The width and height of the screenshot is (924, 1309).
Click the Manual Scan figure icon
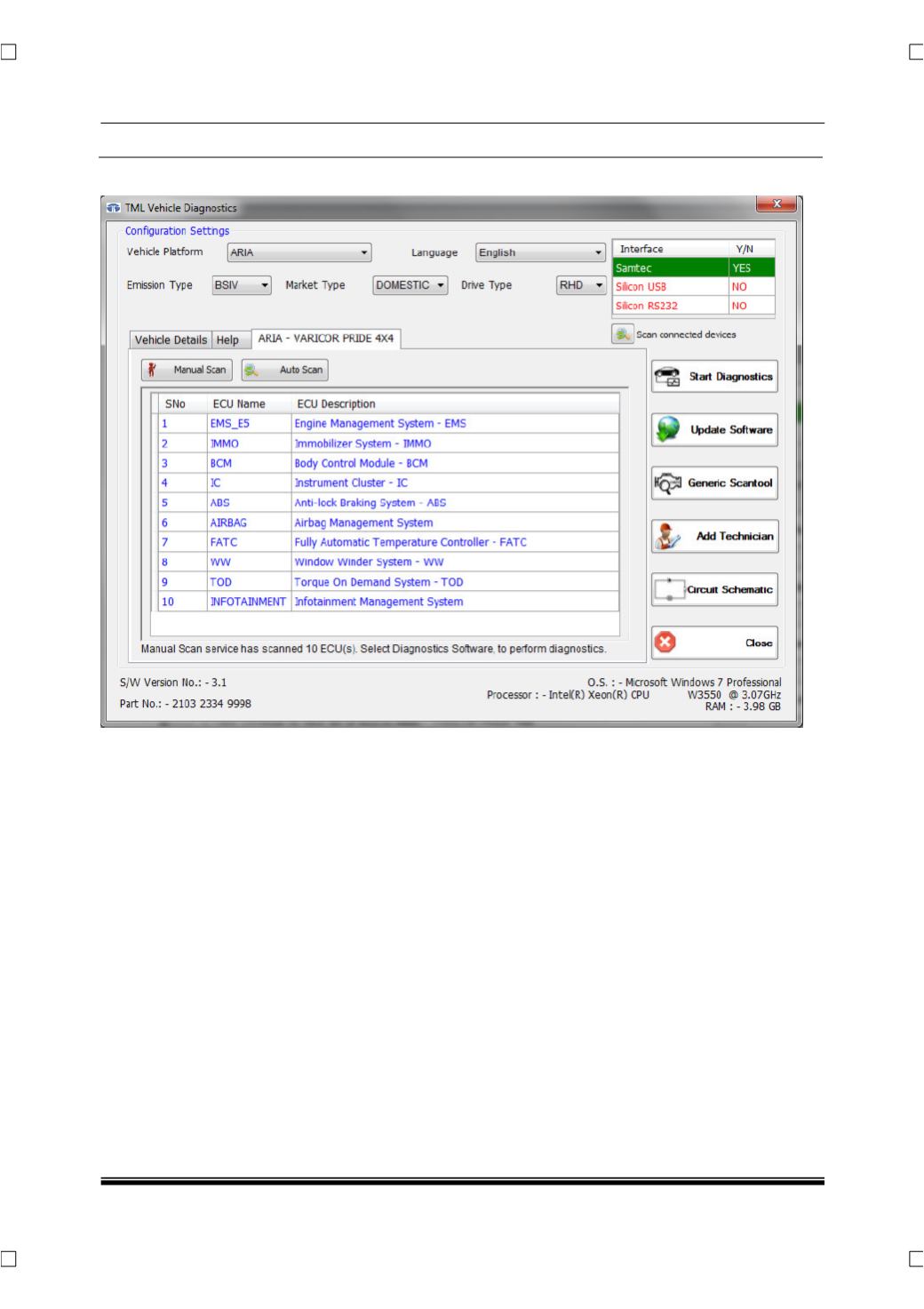click(x=152, y=370)
